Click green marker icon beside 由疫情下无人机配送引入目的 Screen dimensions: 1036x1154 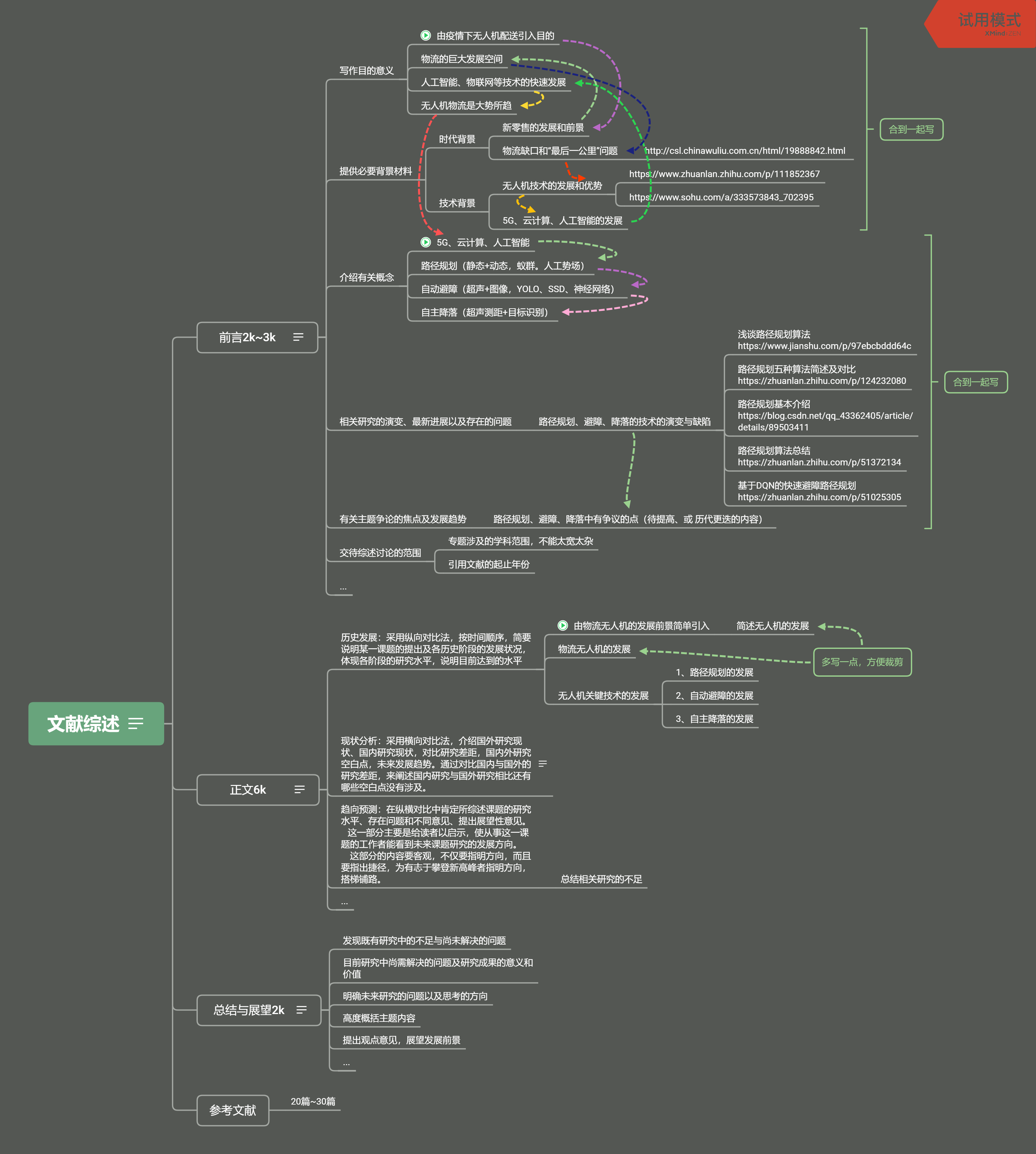pos(425,35)
